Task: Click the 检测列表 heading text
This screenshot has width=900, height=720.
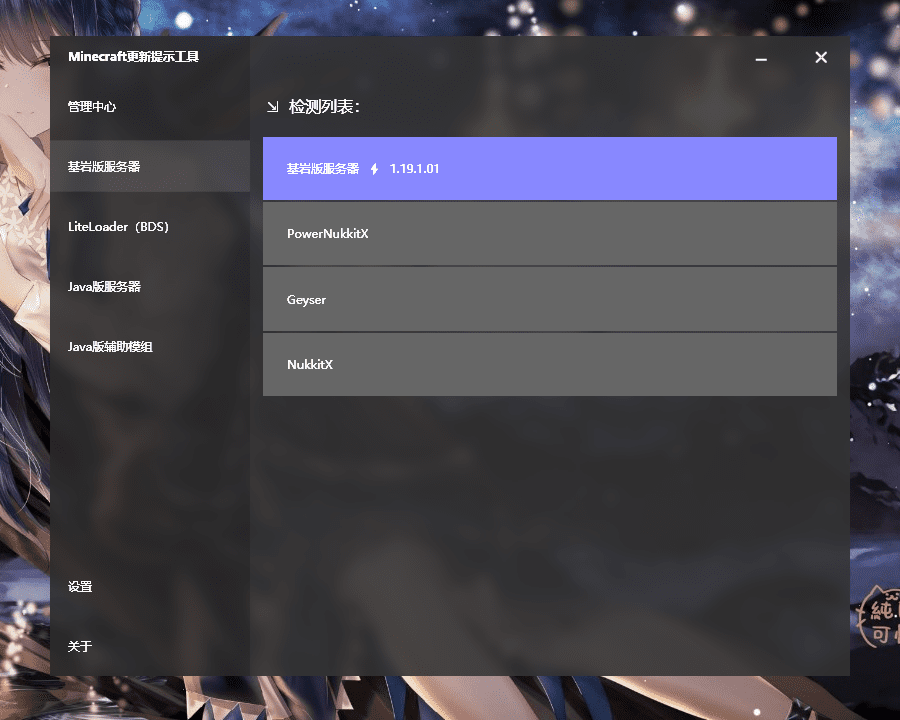Action: point(324,107)
